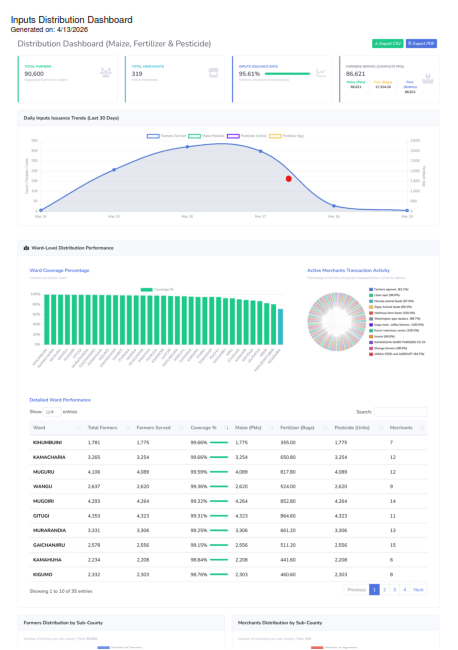Go to page 3 of the table

[x=395, y=589]
